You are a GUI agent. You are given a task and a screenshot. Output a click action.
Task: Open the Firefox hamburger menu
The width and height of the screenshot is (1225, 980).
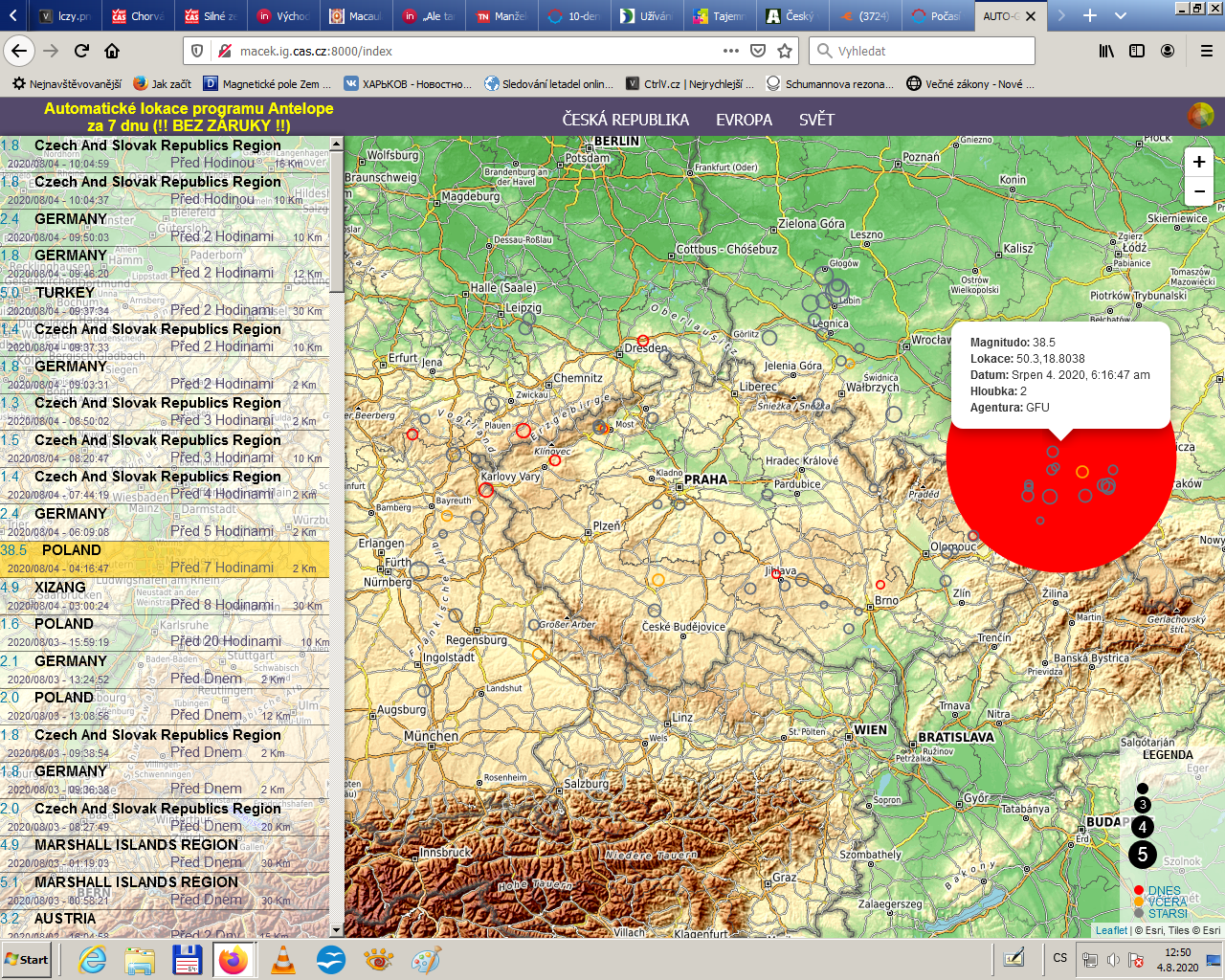click(x=1206, y=51)
